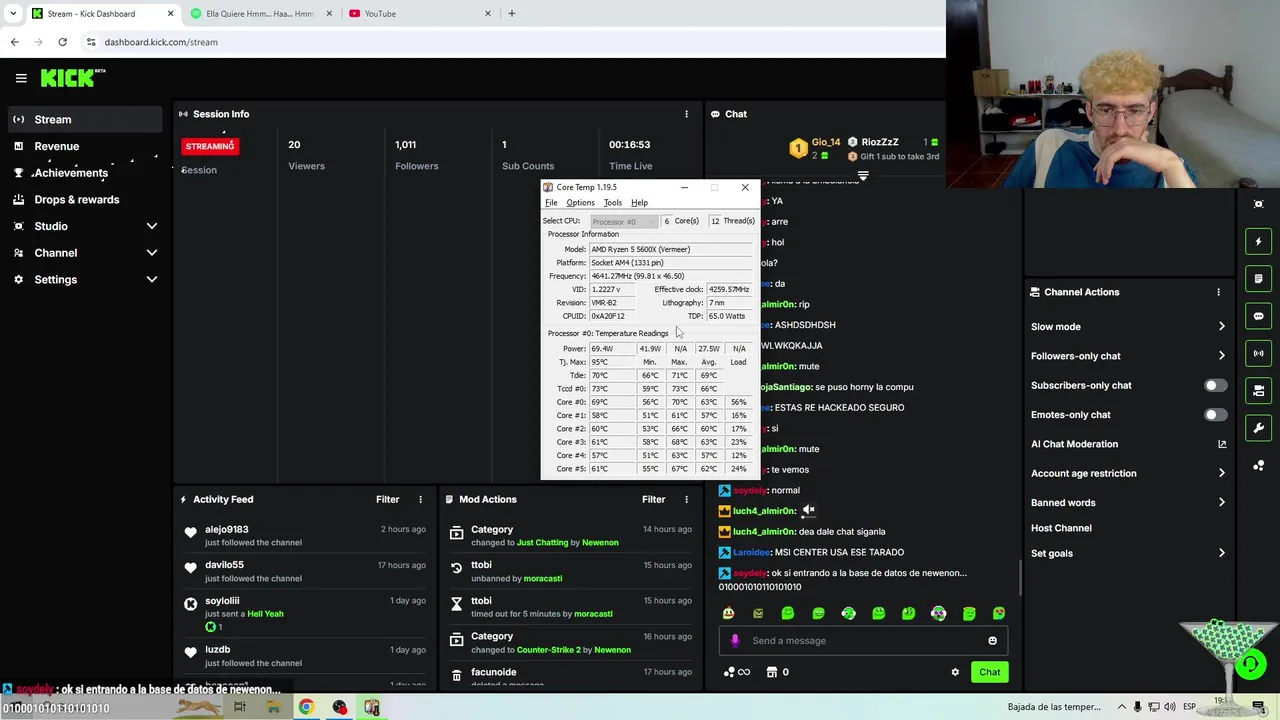Screen dimensions: 1280x720
Task: Click the Send a message field
Action: point(864,641)
